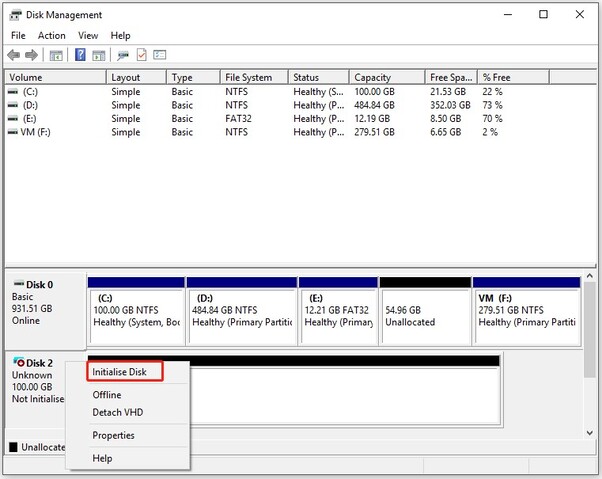
Task: Select Initialise Disk from context menu
Action: pos(125,372)
